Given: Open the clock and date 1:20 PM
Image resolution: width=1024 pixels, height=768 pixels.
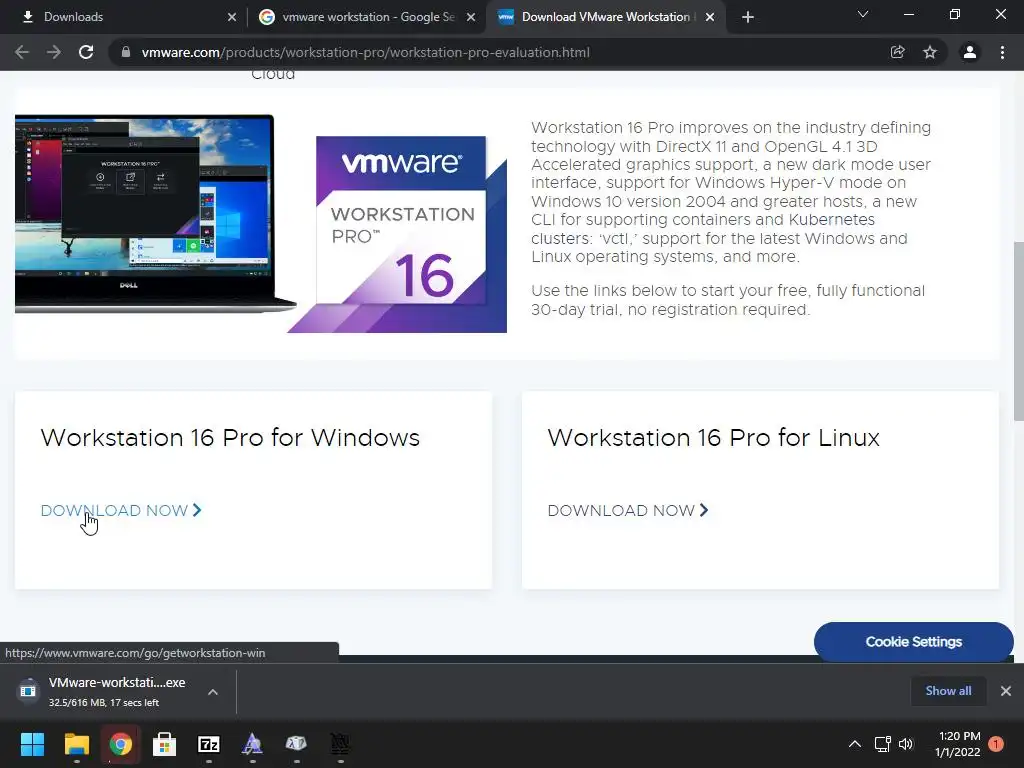Looking at the screenshot, I should click(x=959, y=744).
